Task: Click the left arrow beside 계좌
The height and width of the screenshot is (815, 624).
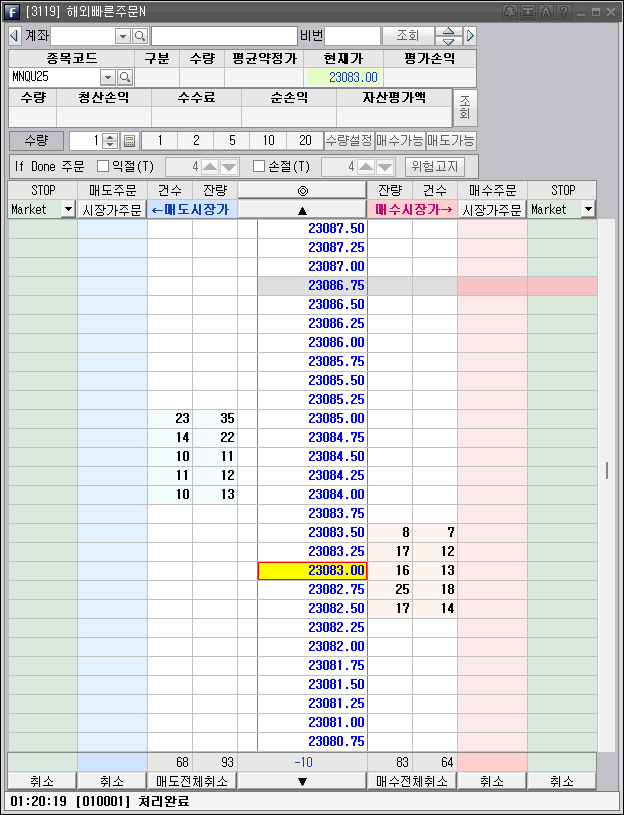Action: coord(14,36)
